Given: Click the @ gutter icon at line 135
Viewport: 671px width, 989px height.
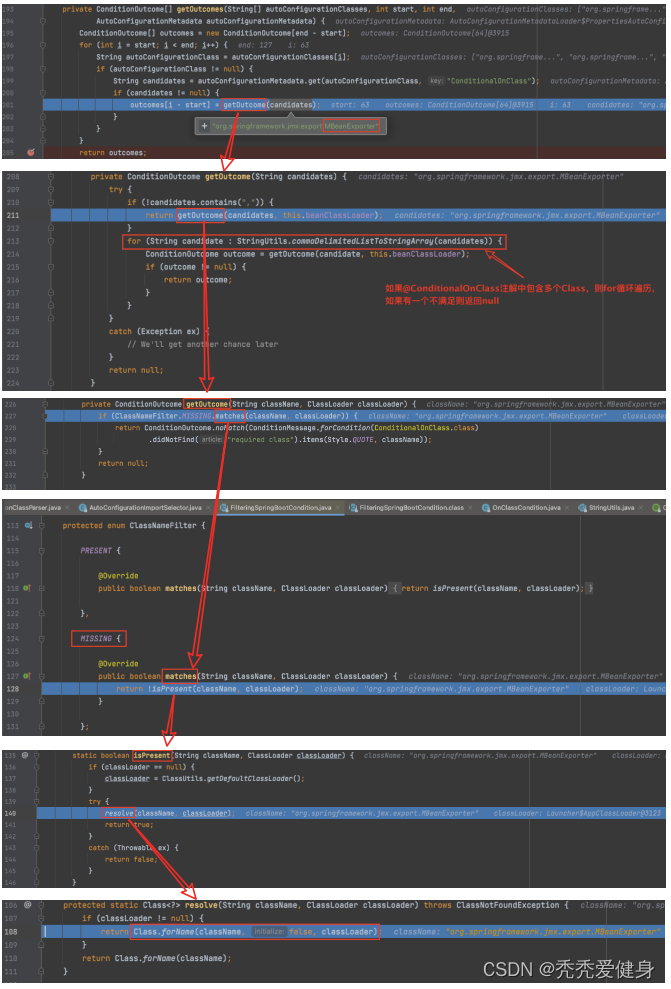Looking at the screenshot, I should pos(27,755).
